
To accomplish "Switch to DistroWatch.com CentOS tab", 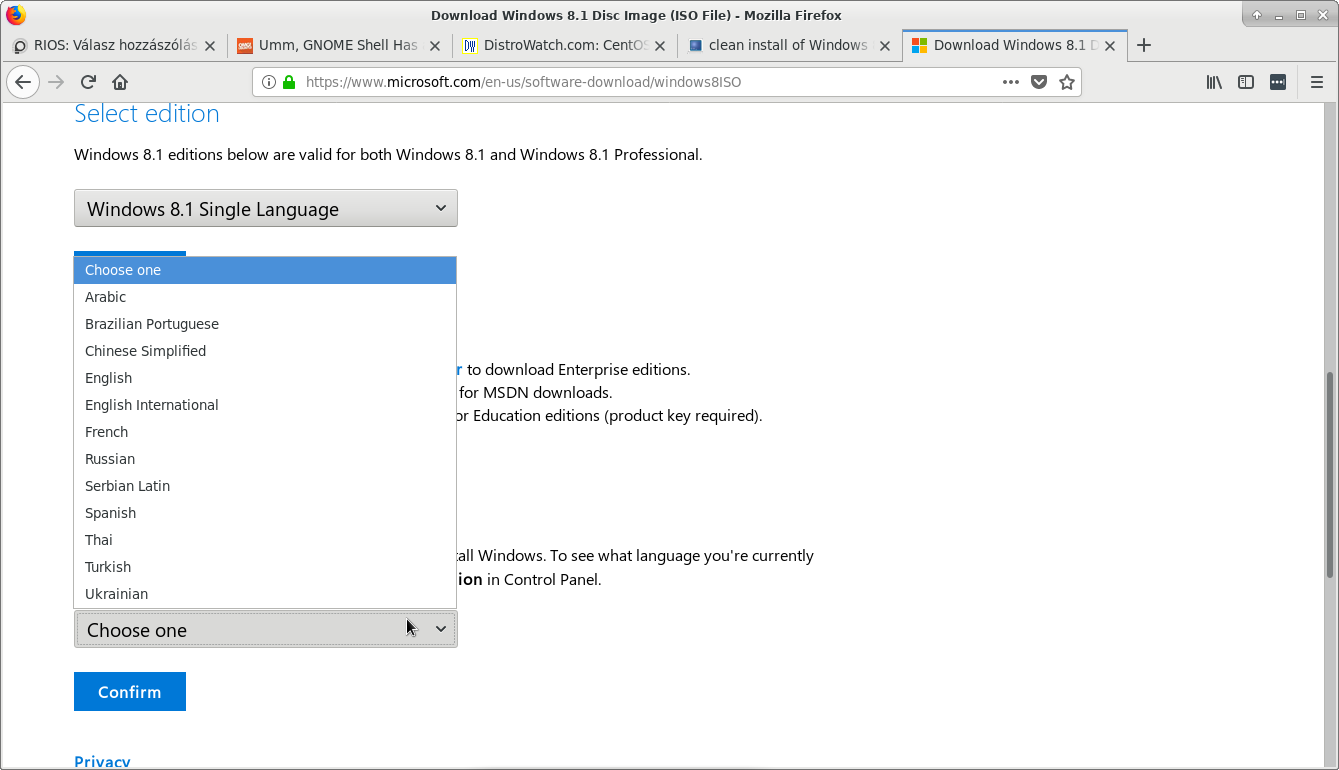I will [x=564, y=45].
